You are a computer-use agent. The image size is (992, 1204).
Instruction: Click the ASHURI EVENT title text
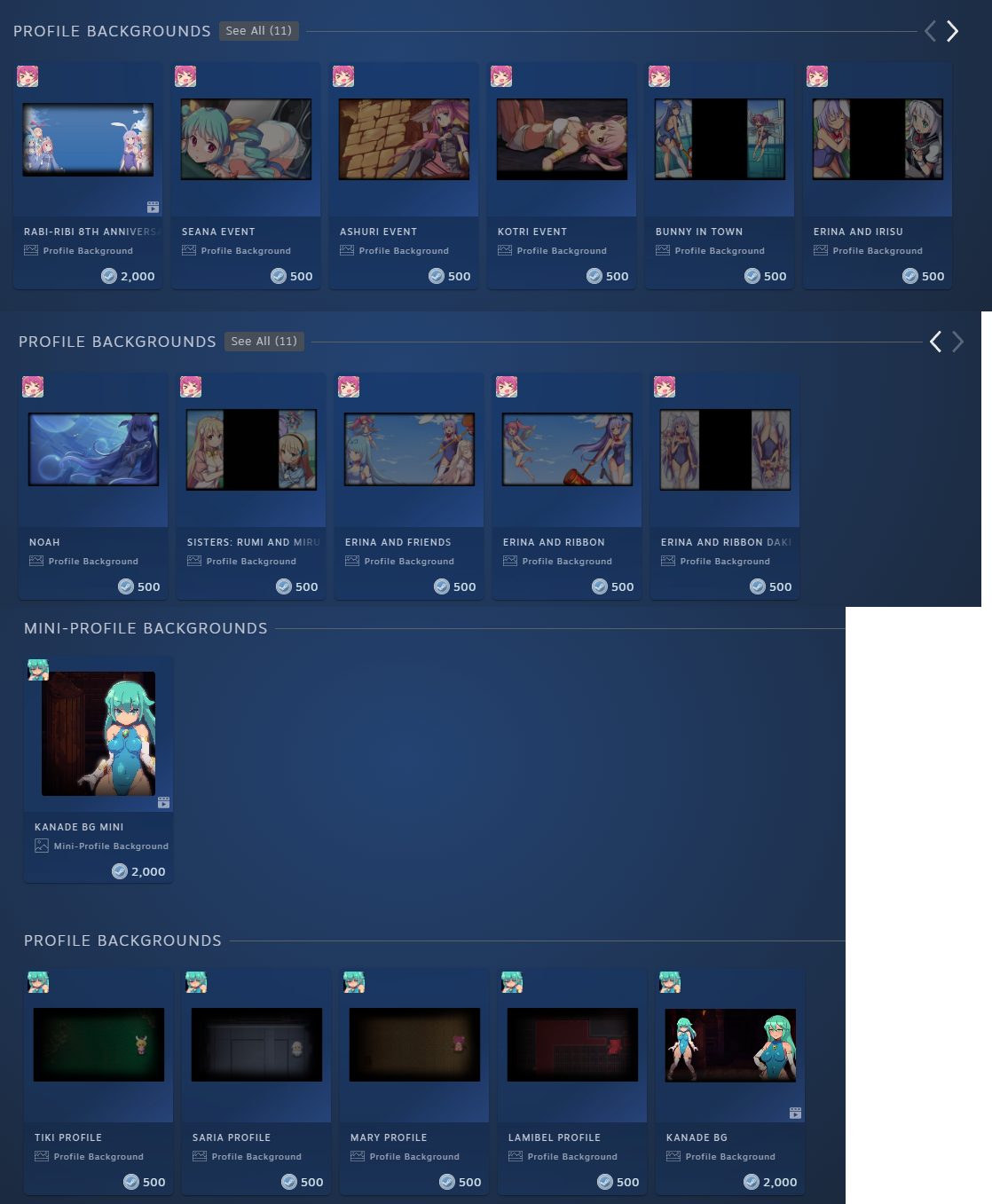coord(378,232)
